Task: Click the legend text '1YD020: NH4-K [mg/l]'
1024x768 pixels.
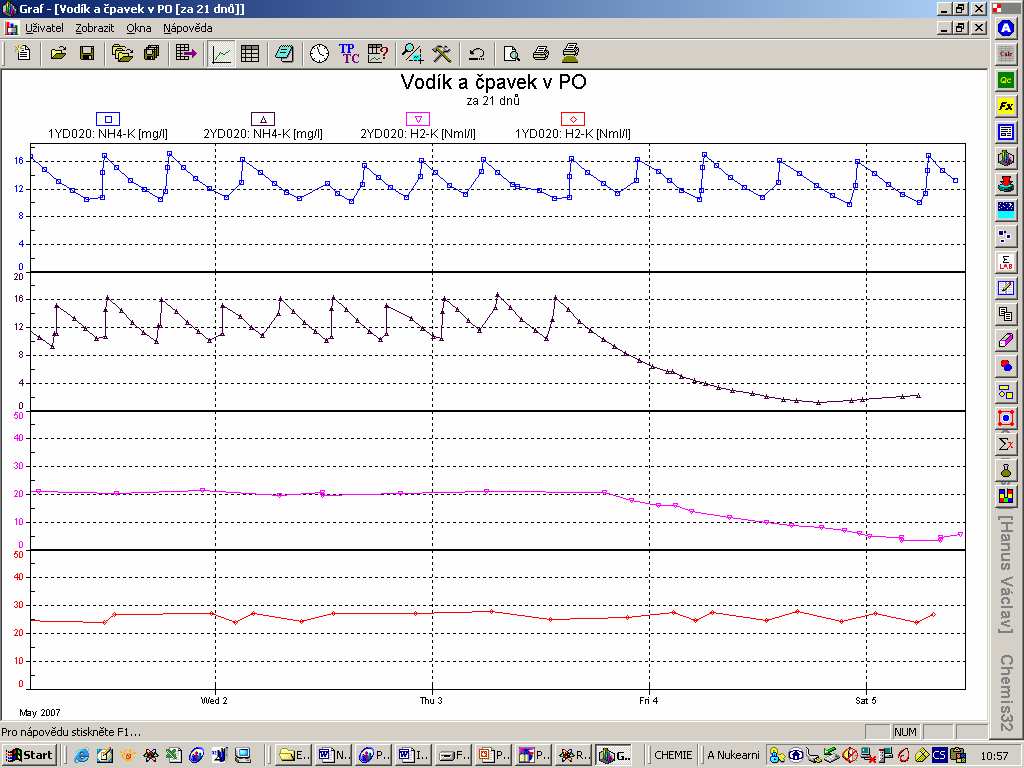Action: pos(108,134)
